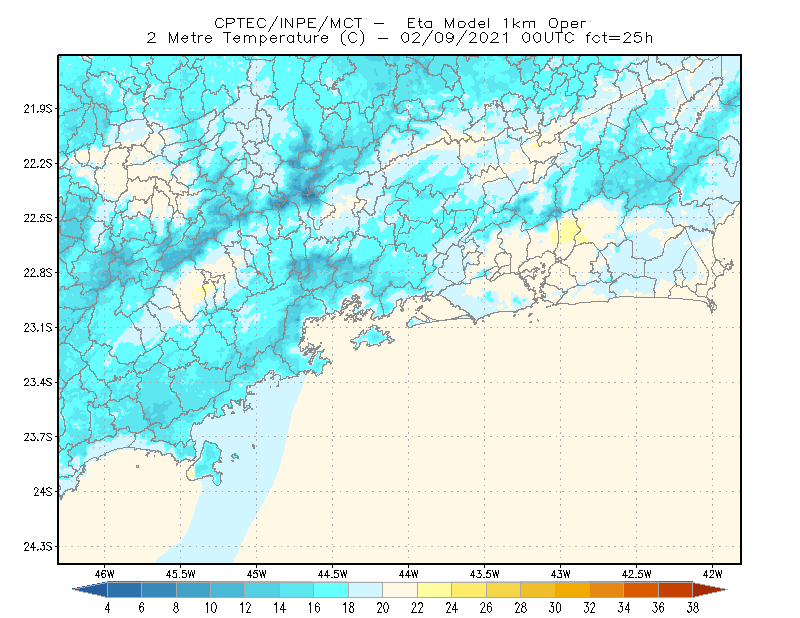Click the dark blue arrow below 4 on colorbar
Viewport: 800px width, 618px height.
(x=90, y=589)
